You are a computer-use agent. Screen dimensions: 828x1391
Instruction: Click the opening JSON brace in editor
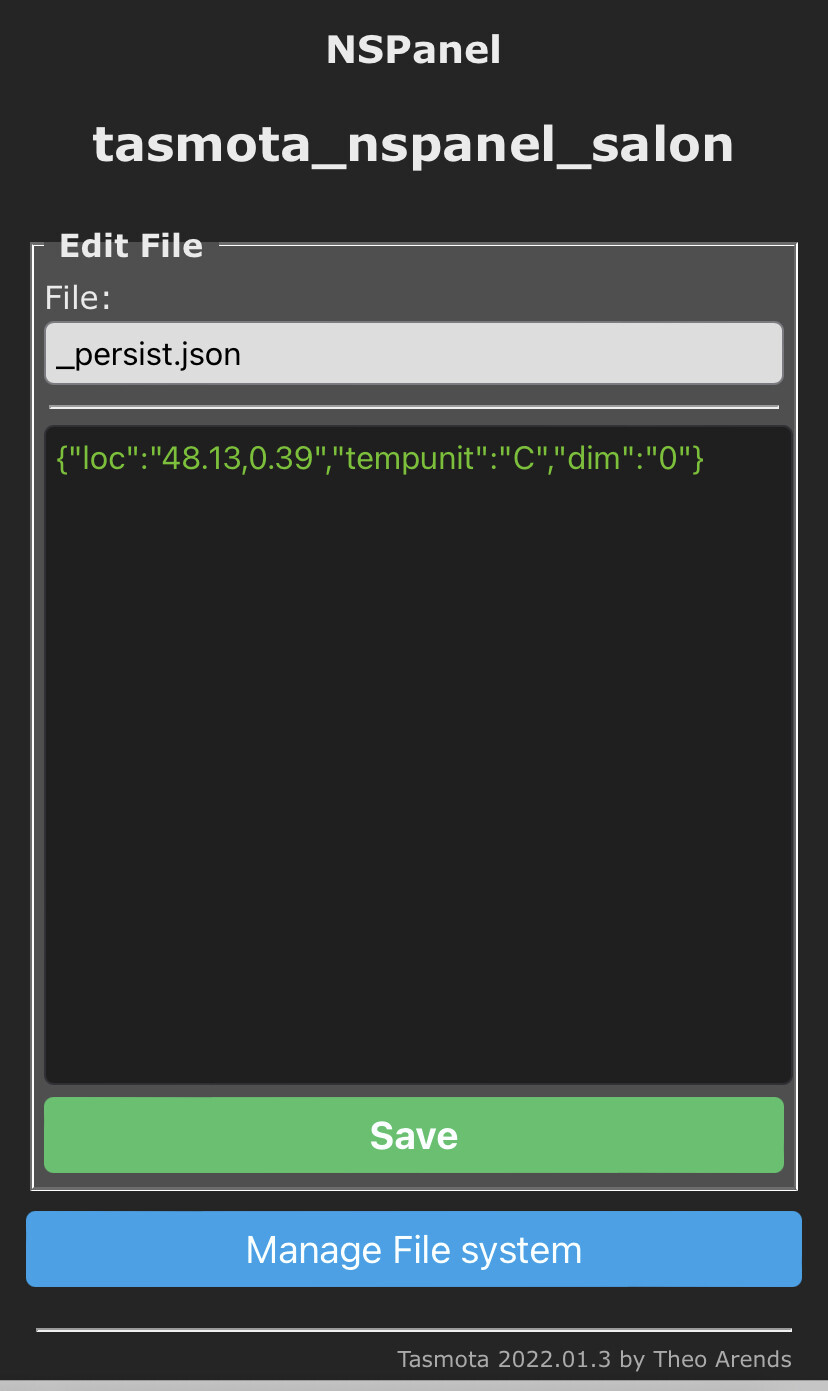point(62,459)
